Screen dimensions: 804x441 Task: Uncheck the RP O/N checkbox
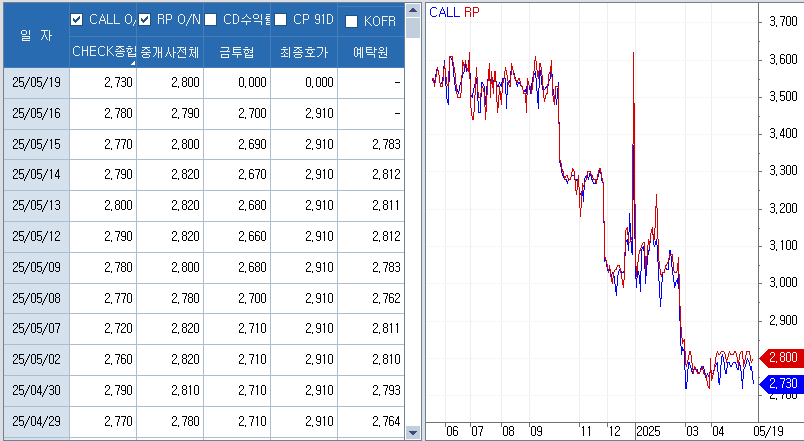145,20
